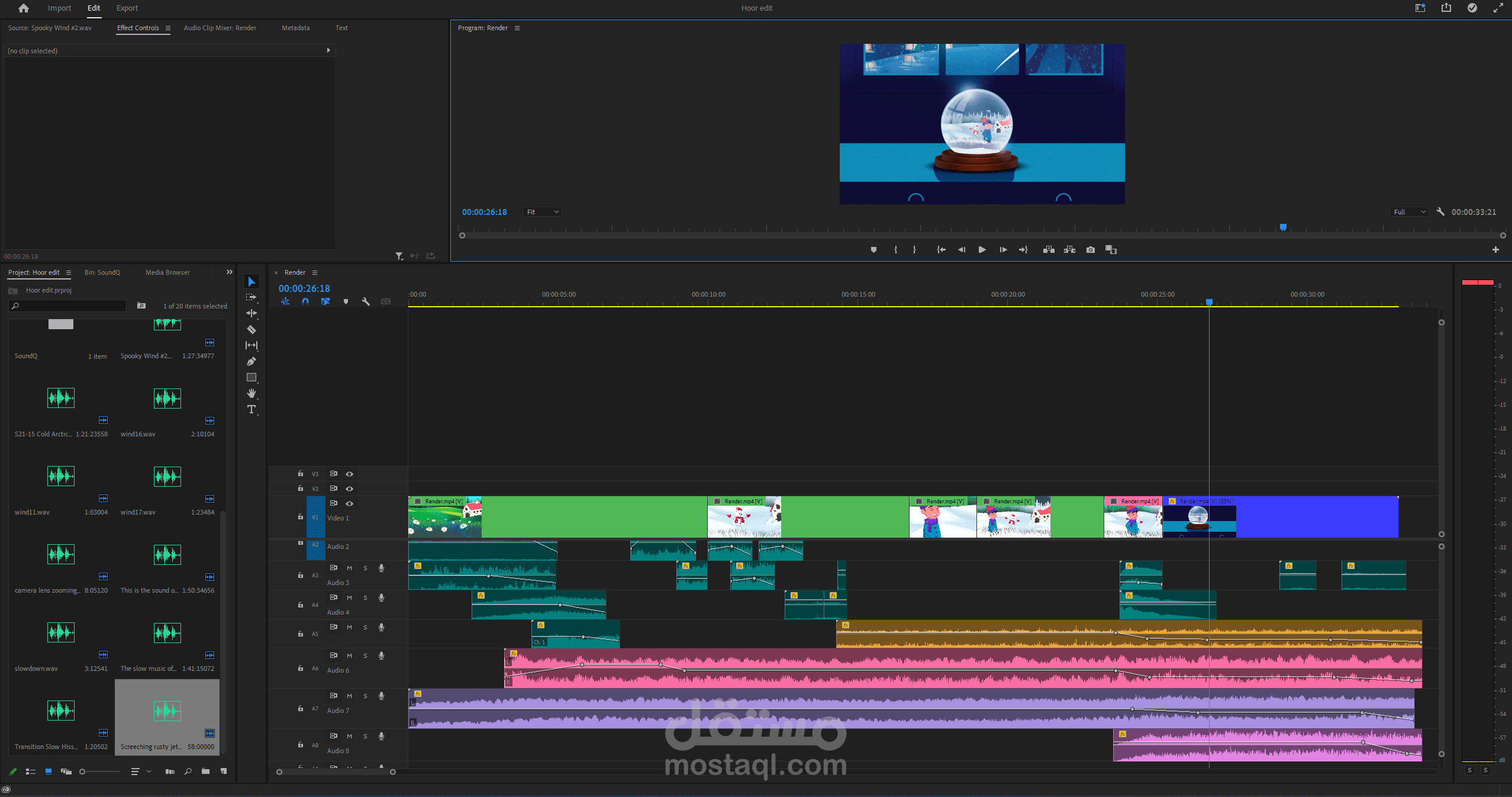The width and height of the screenshot is (1512, 797).
Task: Switch to Audio Clip Mixer tab
Action: coord(220,28)
